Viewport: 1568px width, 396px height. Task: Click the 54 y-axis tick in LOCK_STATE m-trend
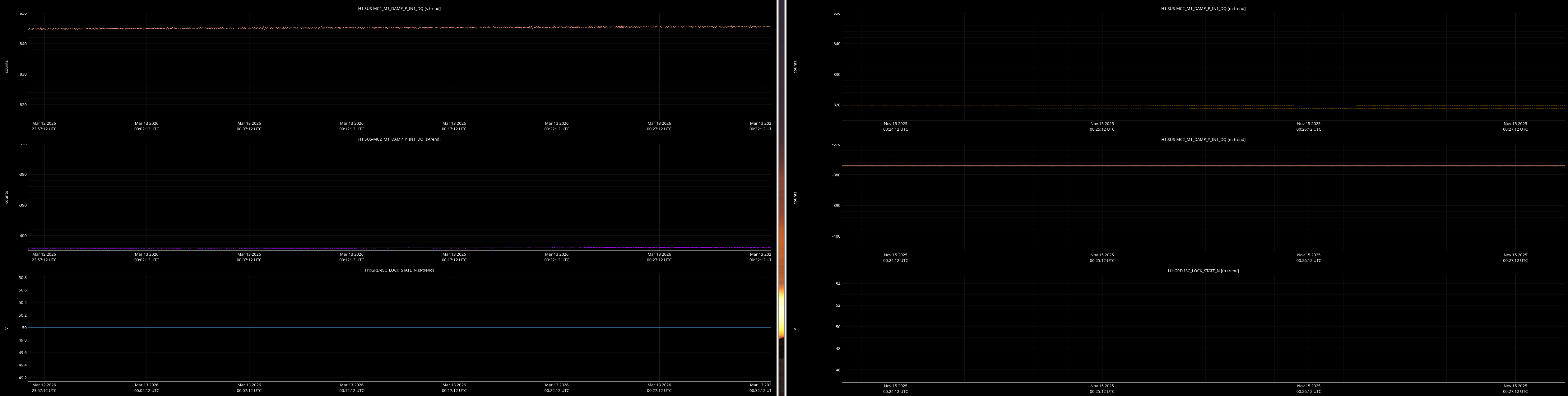pyautogui.click(x=837, y=284)
